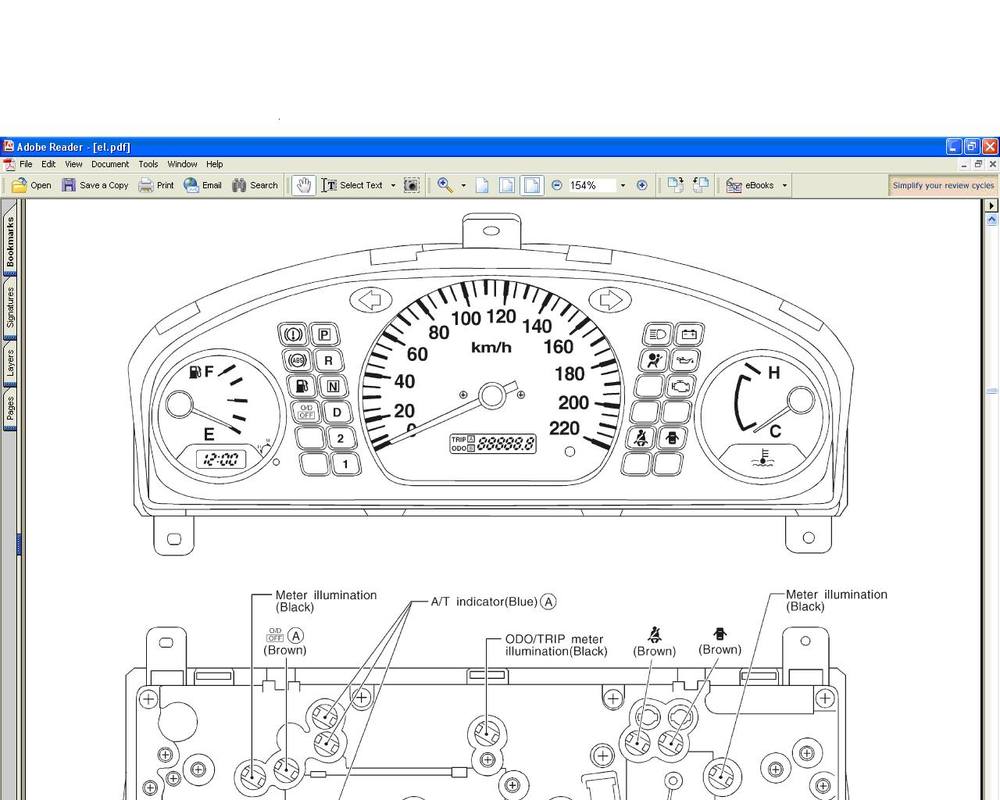Select the Snapshot camera tool
The width and height of the screenshot is (1000, 800).
[412, 185]
